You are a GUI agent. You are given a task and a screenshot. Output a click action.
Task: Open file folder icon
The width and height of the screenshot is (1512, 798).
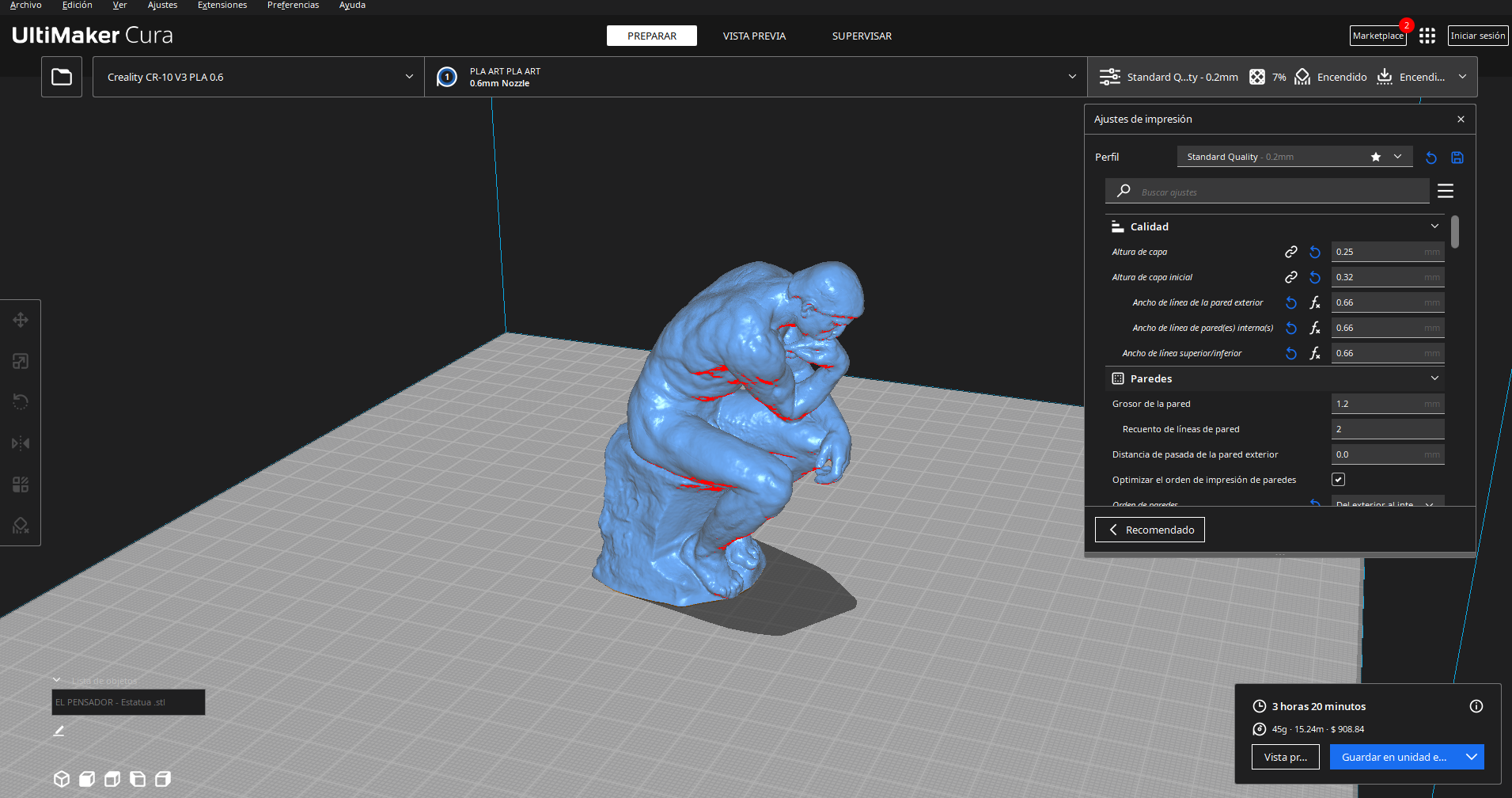(62, 77)
